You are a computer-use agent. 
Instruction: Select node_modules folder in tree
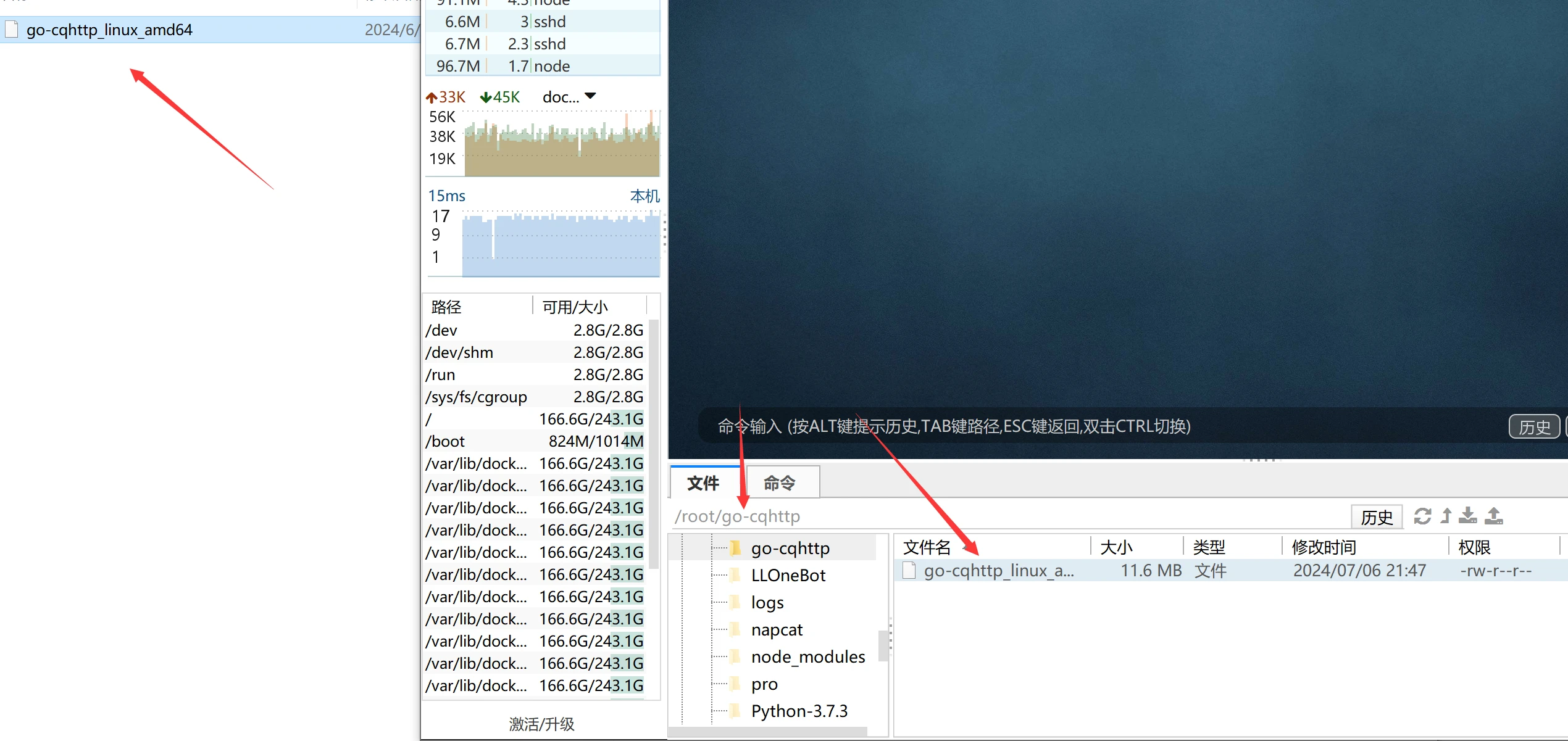point(808,656)
